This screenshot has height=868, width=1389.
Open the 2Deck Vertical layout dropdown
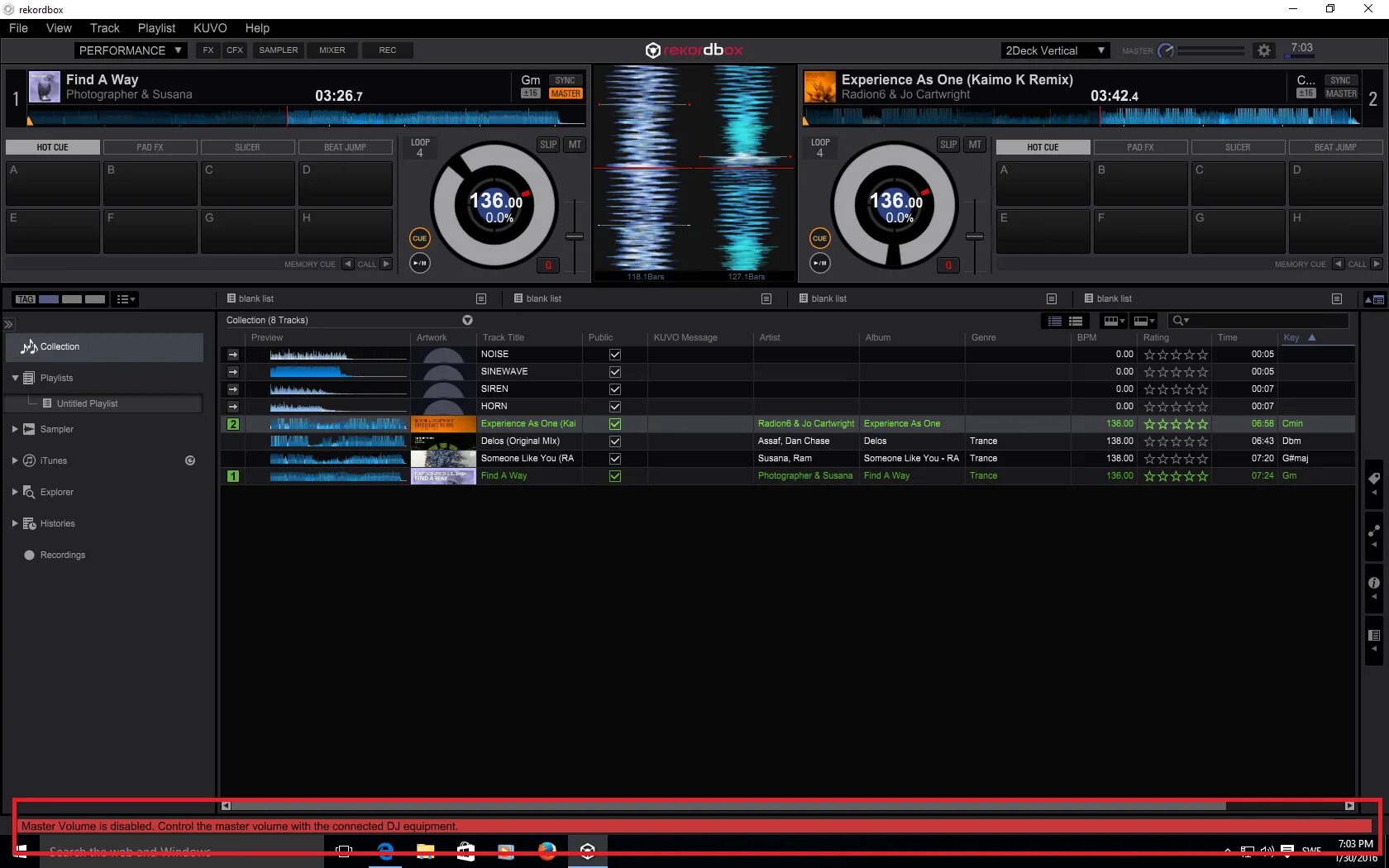(x=1054, y=50)
